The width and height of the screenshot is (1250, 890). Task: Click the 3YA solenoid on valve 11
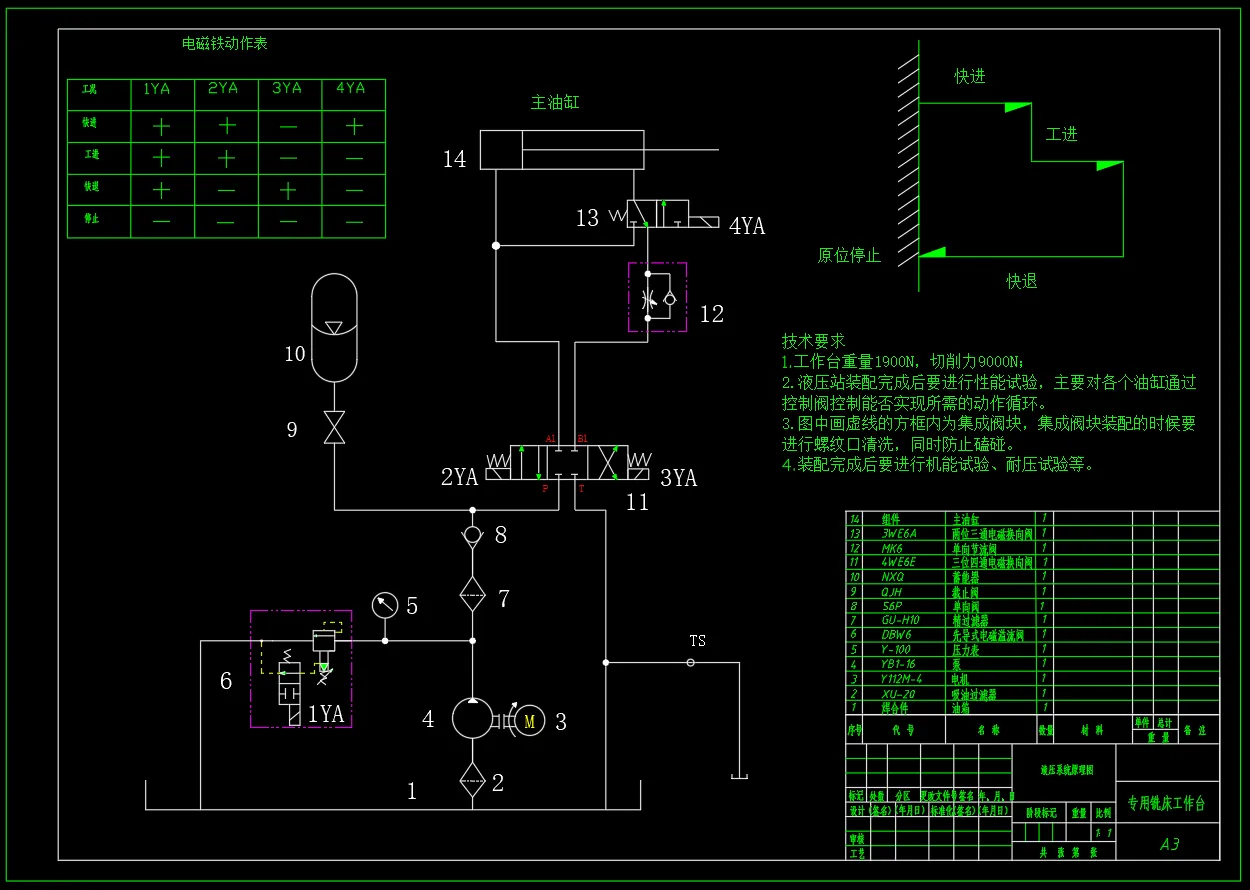[x=637, y=474]
